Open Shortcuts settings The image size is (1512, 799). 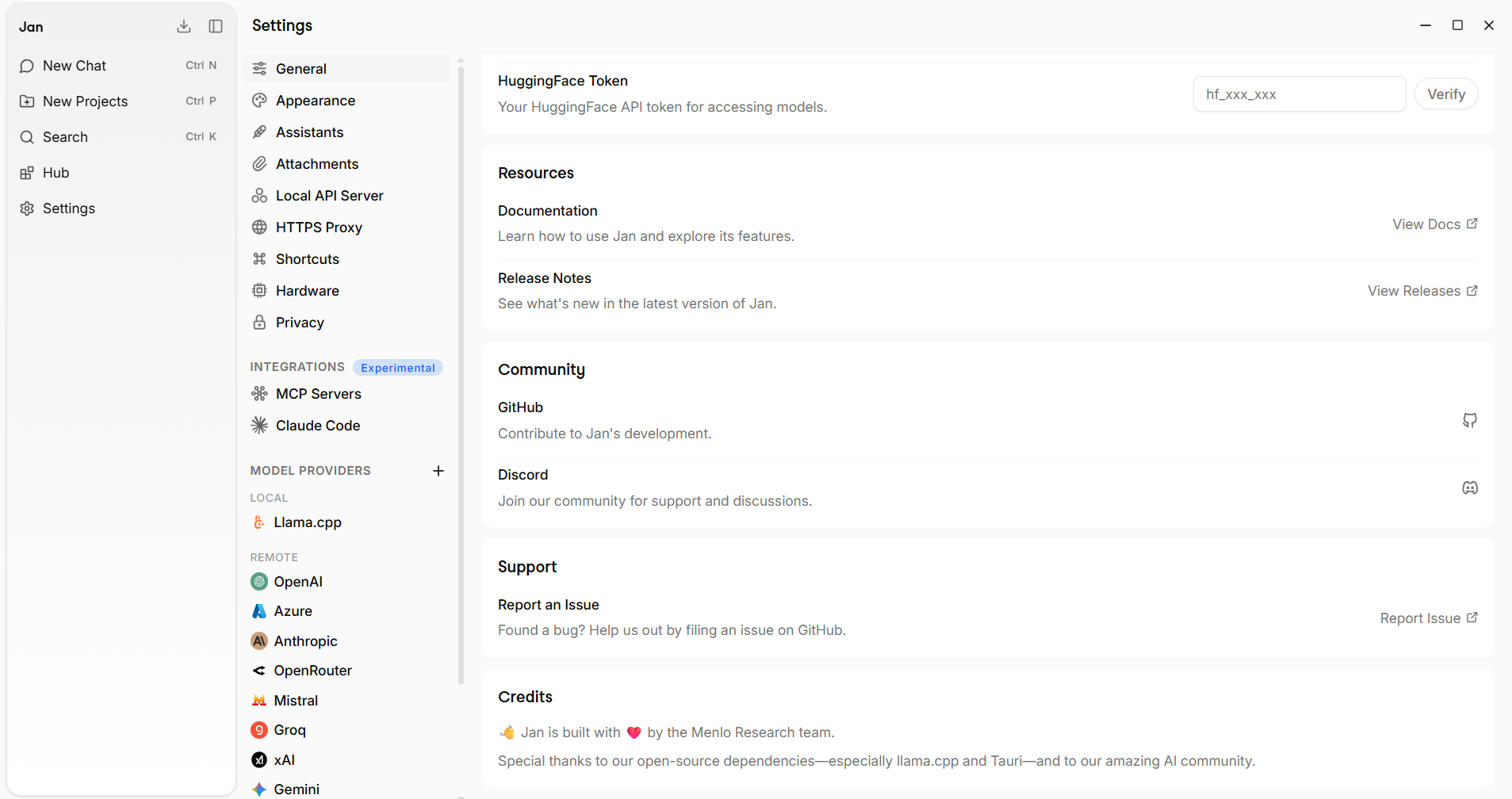click(x=346, y=259)
